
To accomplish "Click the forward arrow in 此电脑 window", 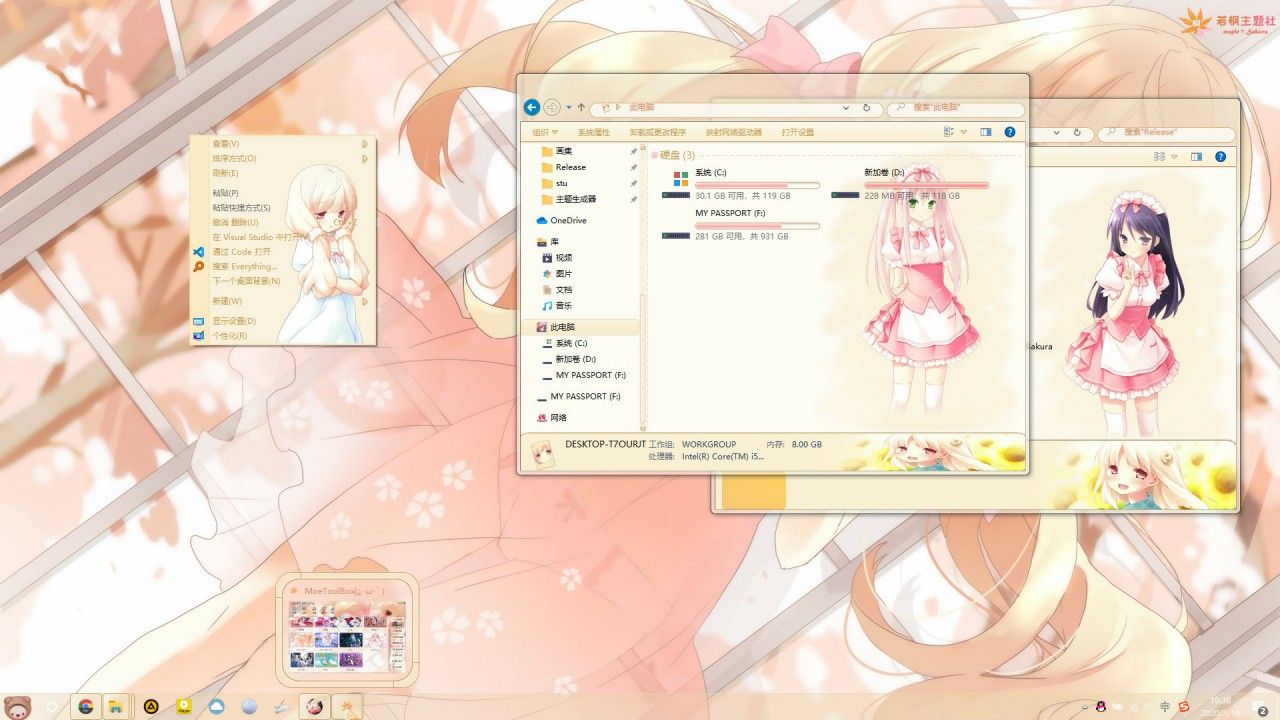I will 552,107.
